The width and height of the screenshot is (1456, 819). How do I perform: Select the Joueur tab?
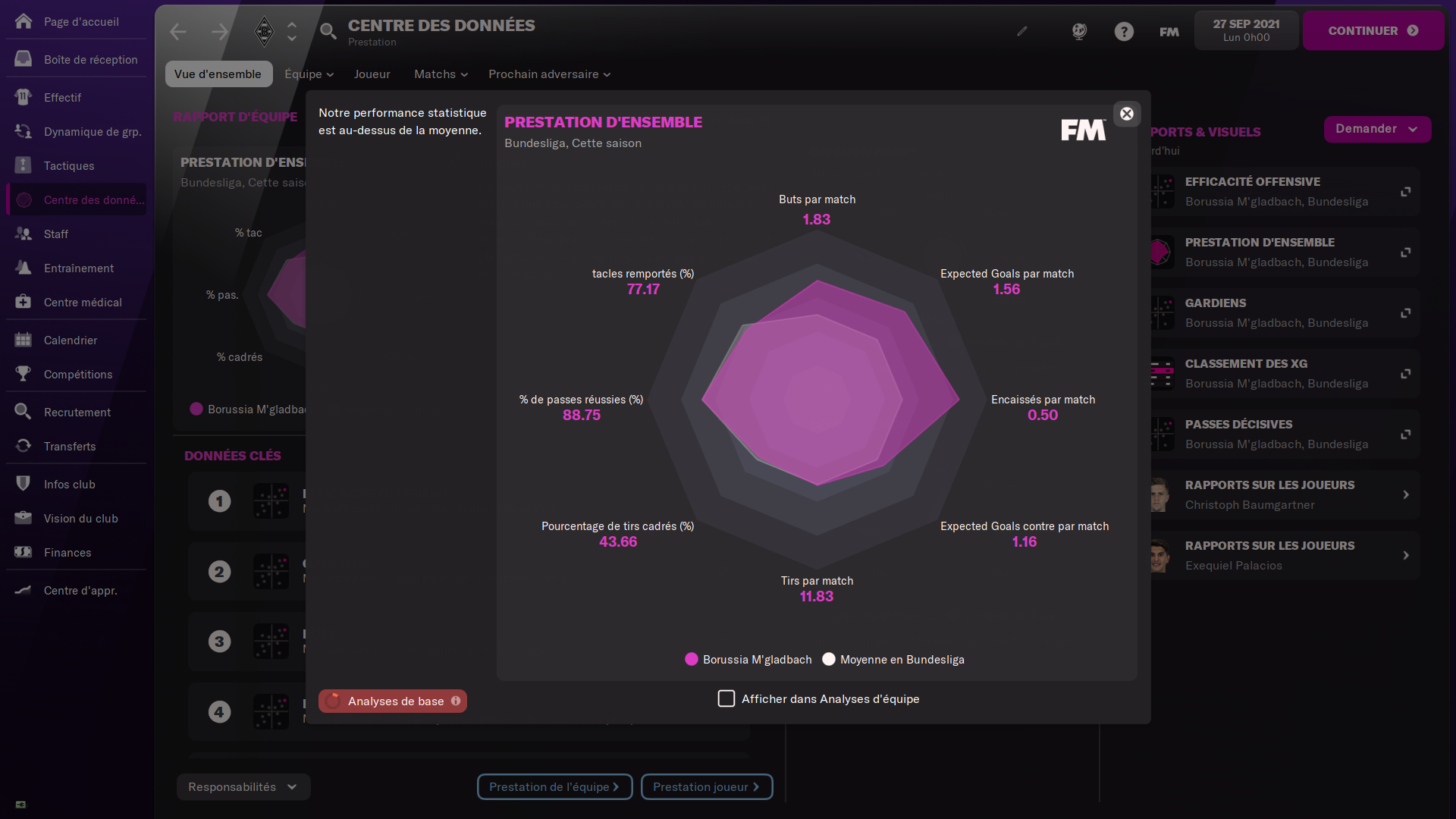point(372,74)
